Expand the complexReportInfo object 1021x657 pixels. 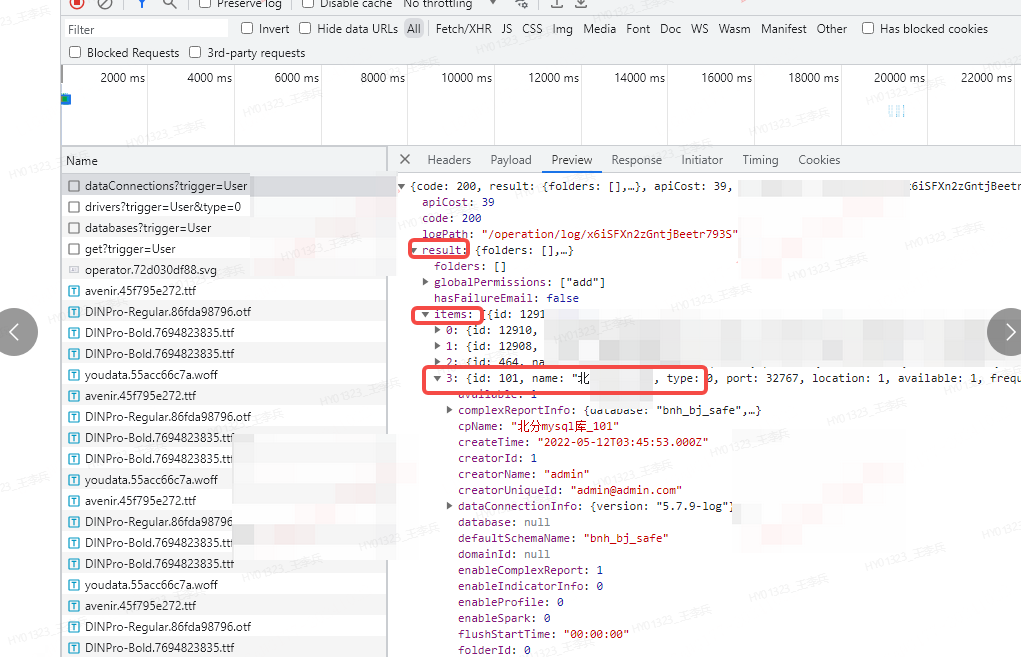click(x=449, y=410)
